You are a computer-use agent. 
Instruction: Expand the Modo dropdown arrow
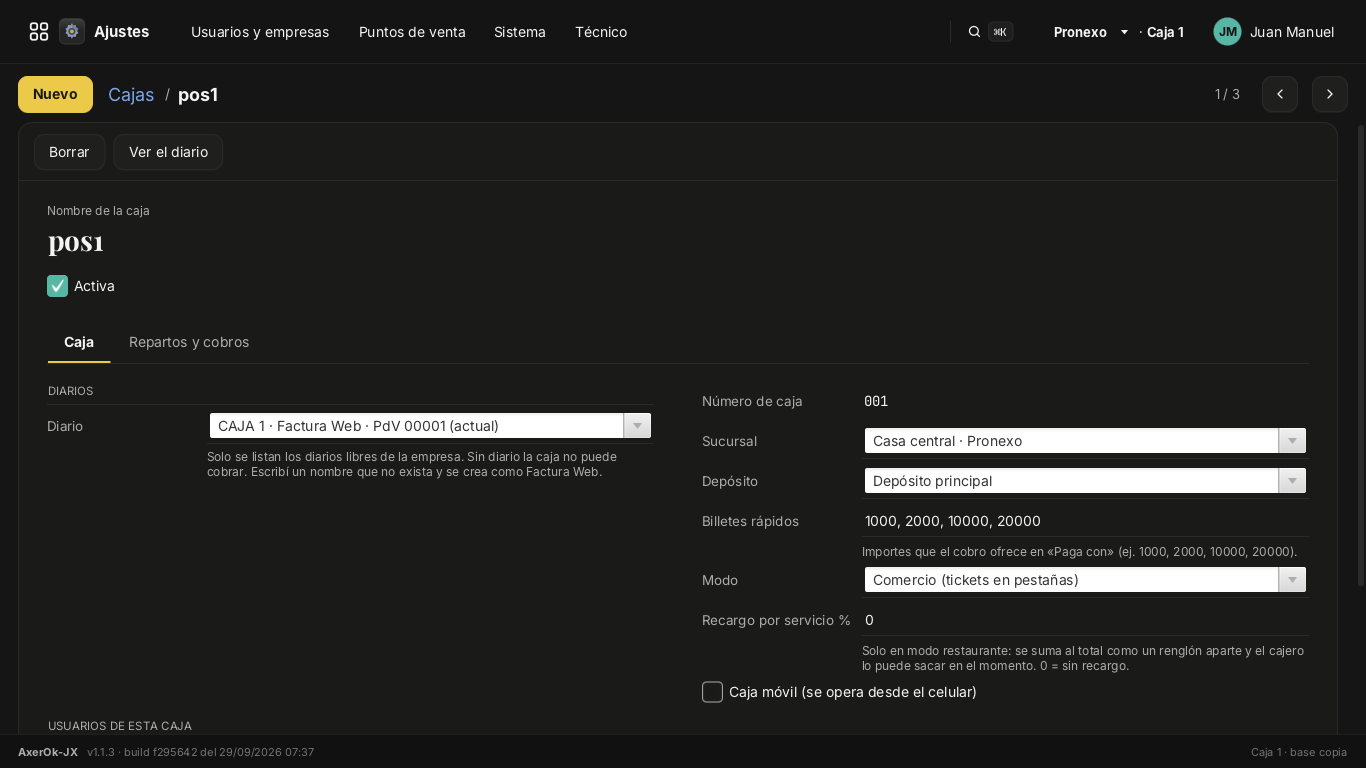pos(1292,580)
